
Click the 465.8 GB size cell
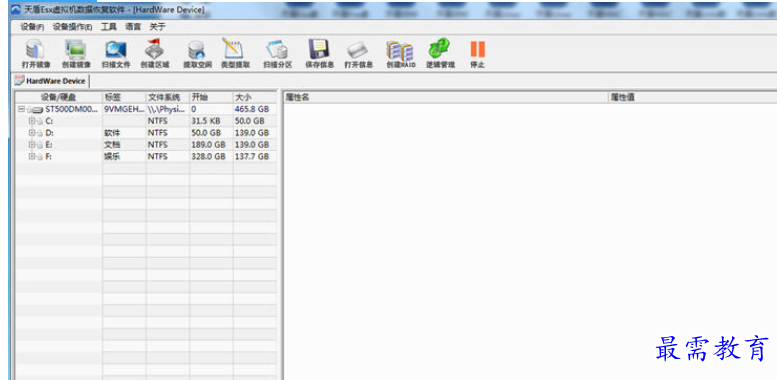coord(251,109)
